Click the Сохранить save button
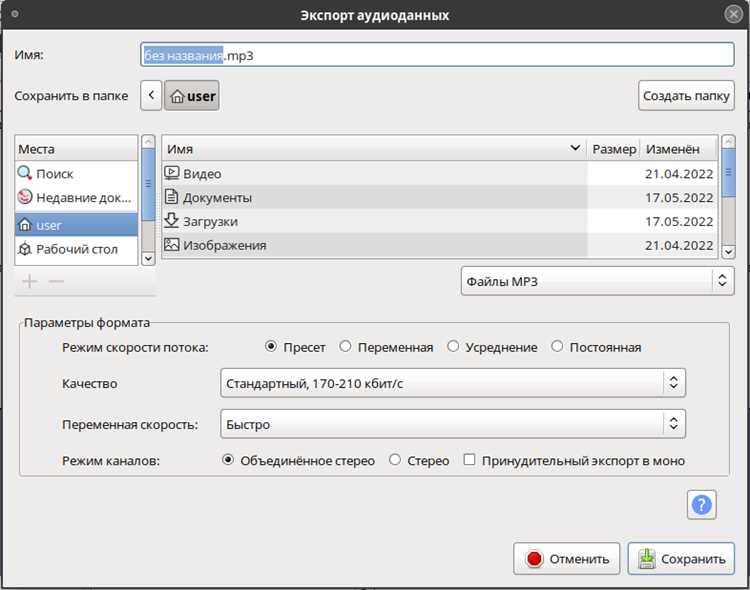 click(681, 558)
